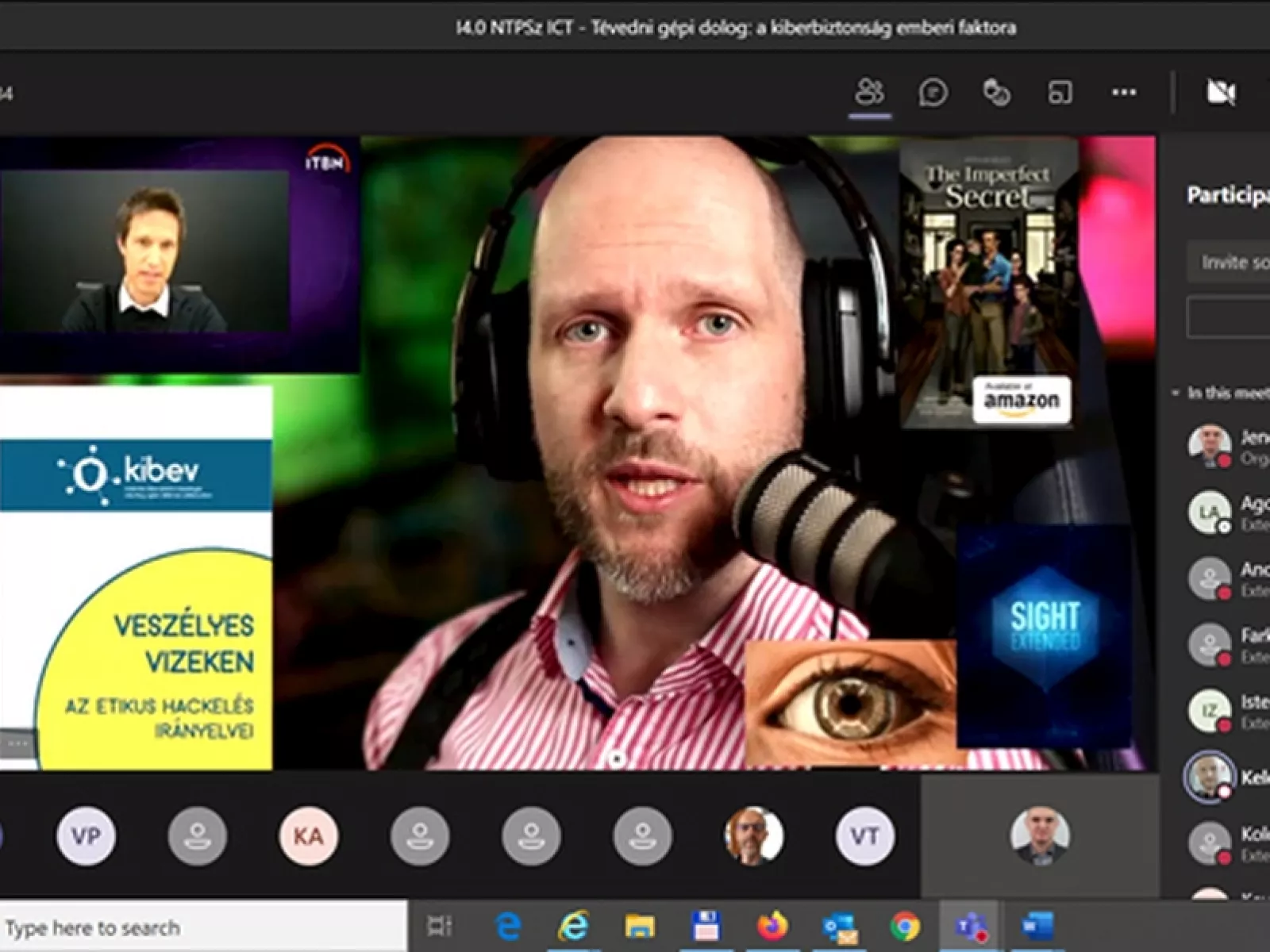Click the Amazon badge on book cover
The height and width of the screenshot is (952, 1270).
coord(1022,400)
